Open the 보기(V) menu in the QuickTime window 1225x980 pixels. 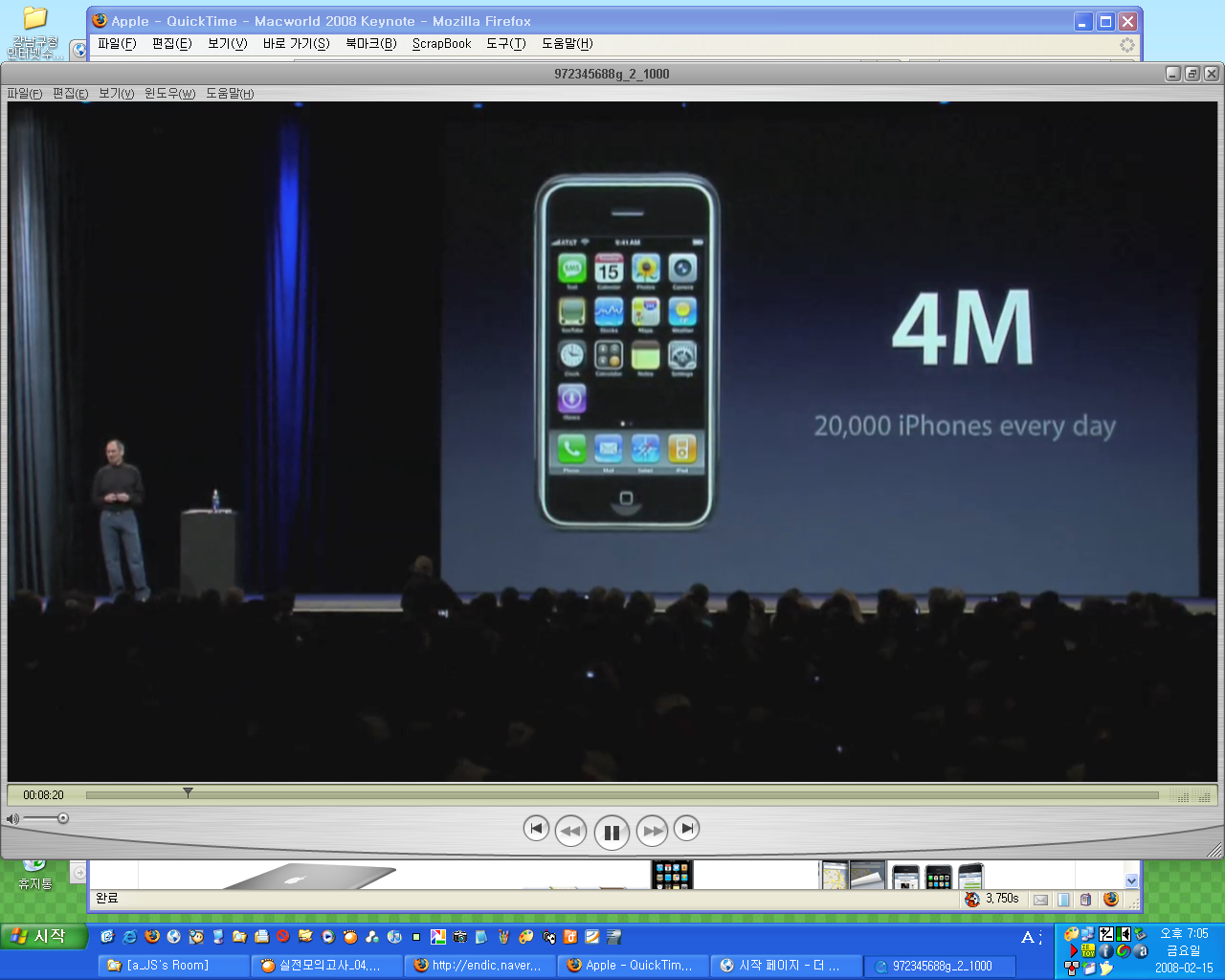point(116,93)
